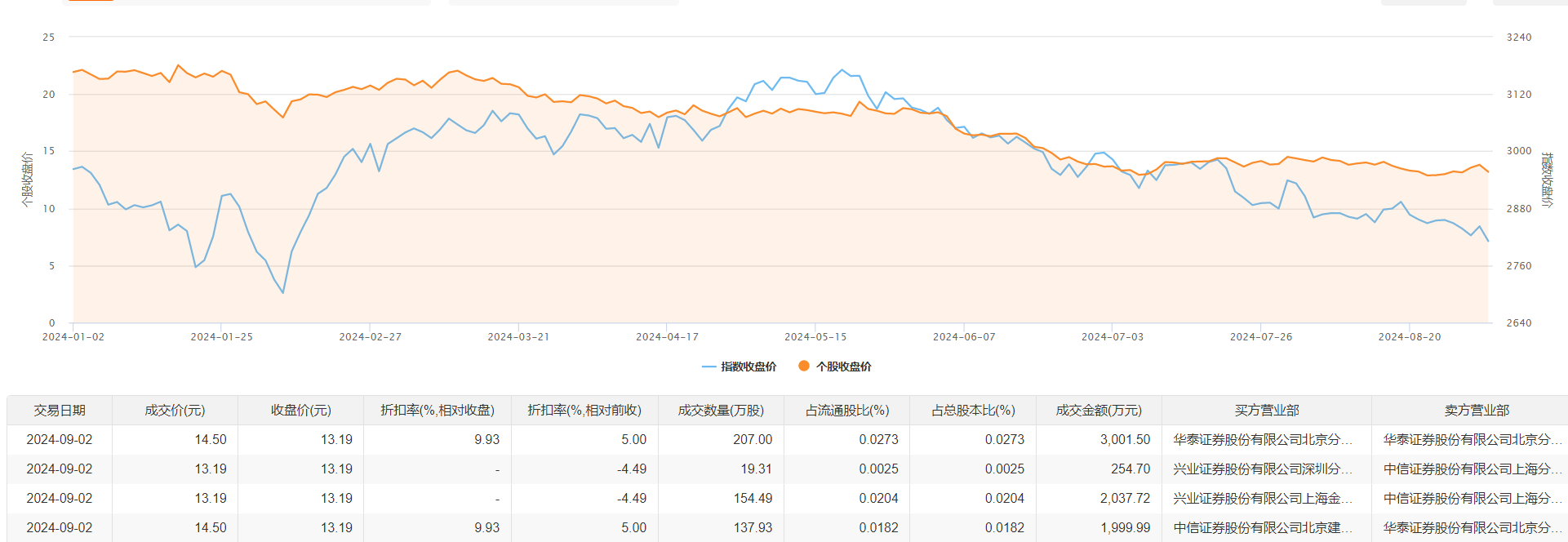Click the 2024-05-15 date on the x-axis

click(815, 337)
